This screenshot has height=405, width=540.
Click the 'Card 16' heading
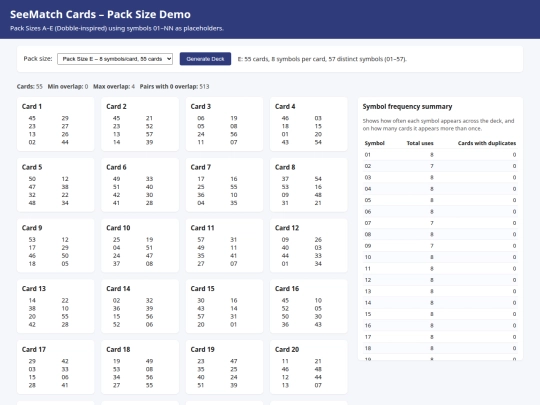click(x=287, y=289)
